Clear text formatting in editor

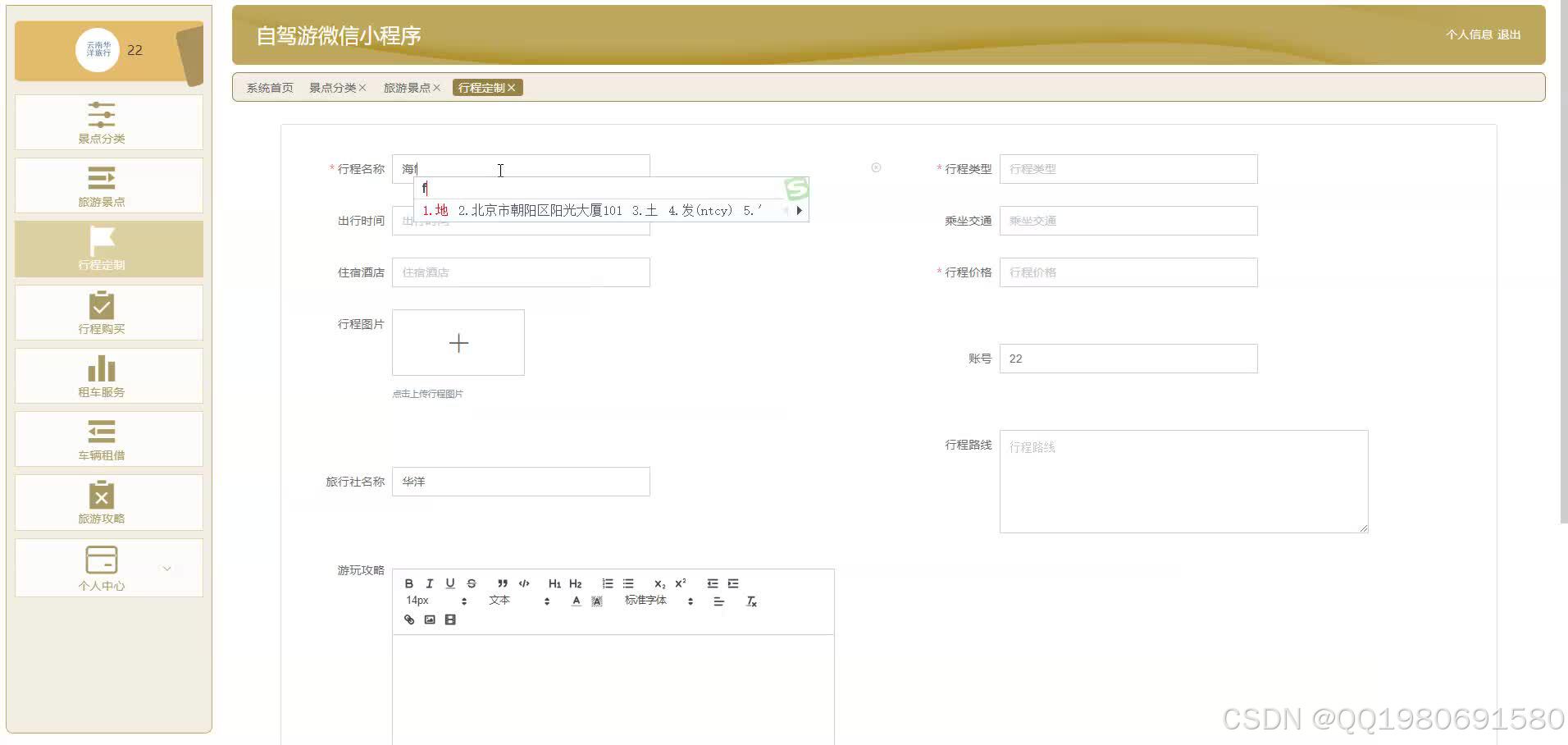click(x=751, y=601)
